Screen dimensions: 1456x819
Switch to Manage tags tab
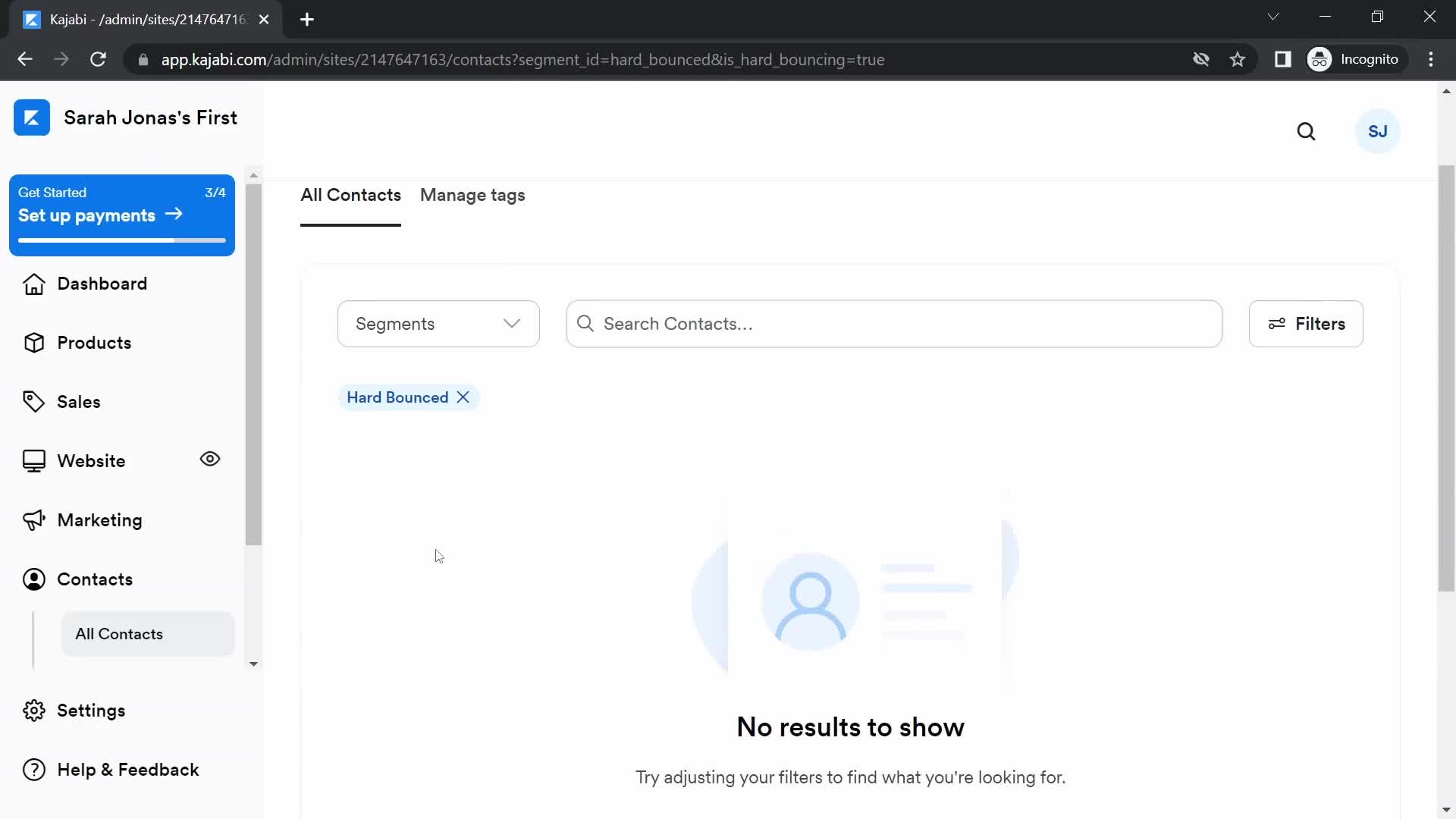pyautogui.click(x=472, y=195)
